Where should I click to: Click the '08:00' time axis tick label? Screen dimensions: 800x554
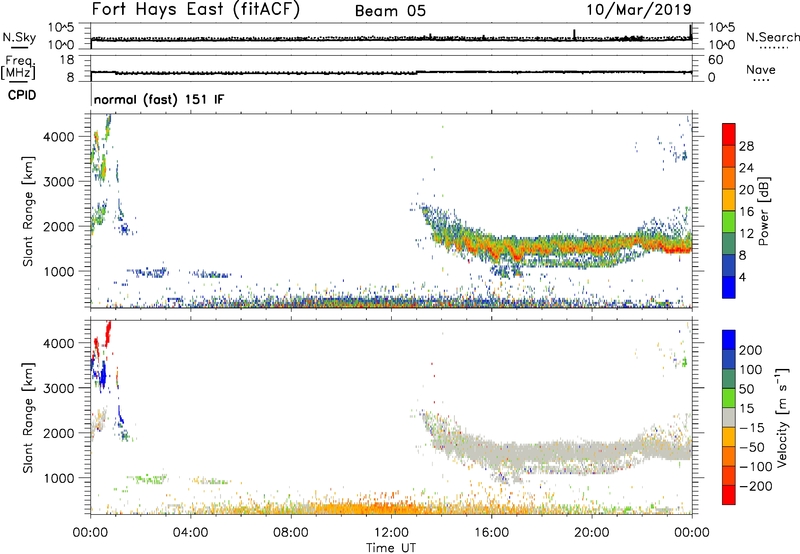click(291, 533)
